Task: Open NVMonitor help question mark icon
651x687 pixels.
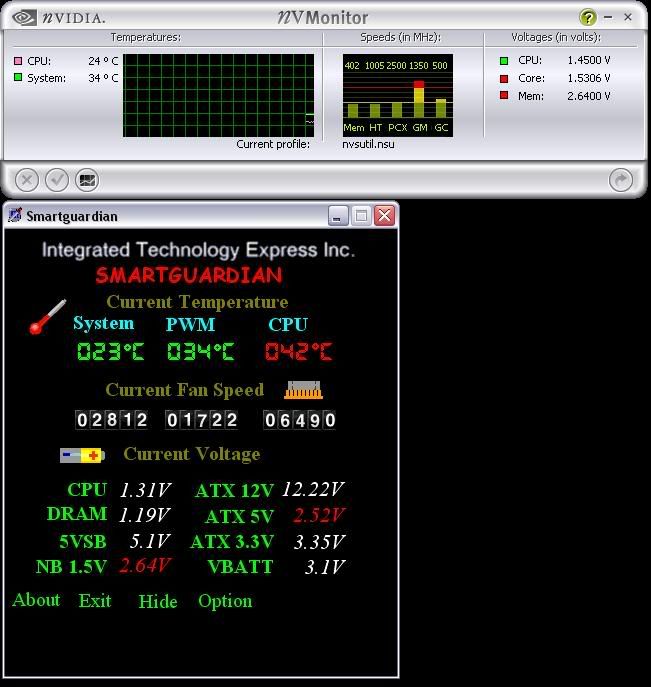Action: pos(588,18)
